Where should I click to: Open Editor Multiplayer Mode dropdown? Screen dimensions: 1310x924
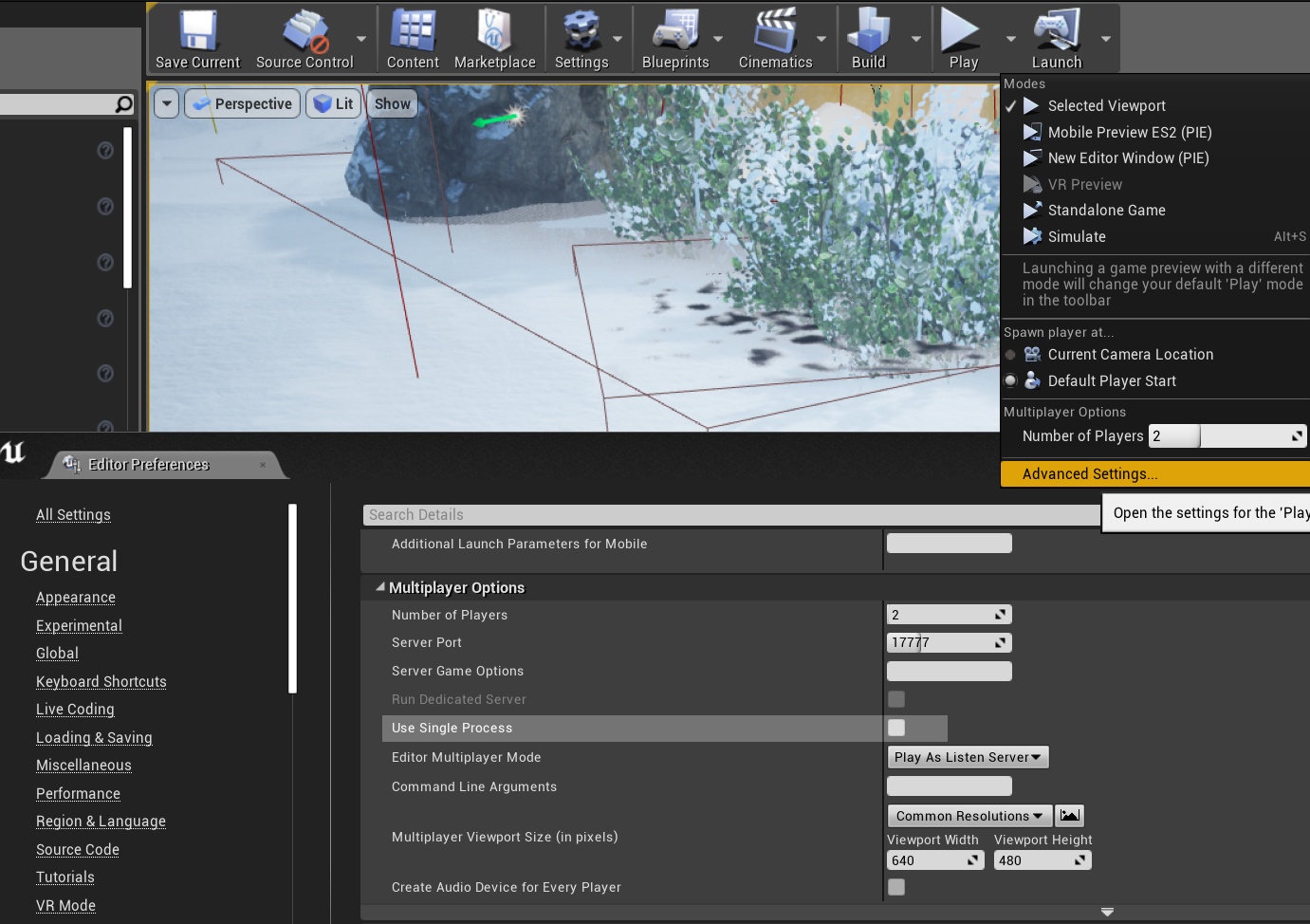tap(968, 757)
